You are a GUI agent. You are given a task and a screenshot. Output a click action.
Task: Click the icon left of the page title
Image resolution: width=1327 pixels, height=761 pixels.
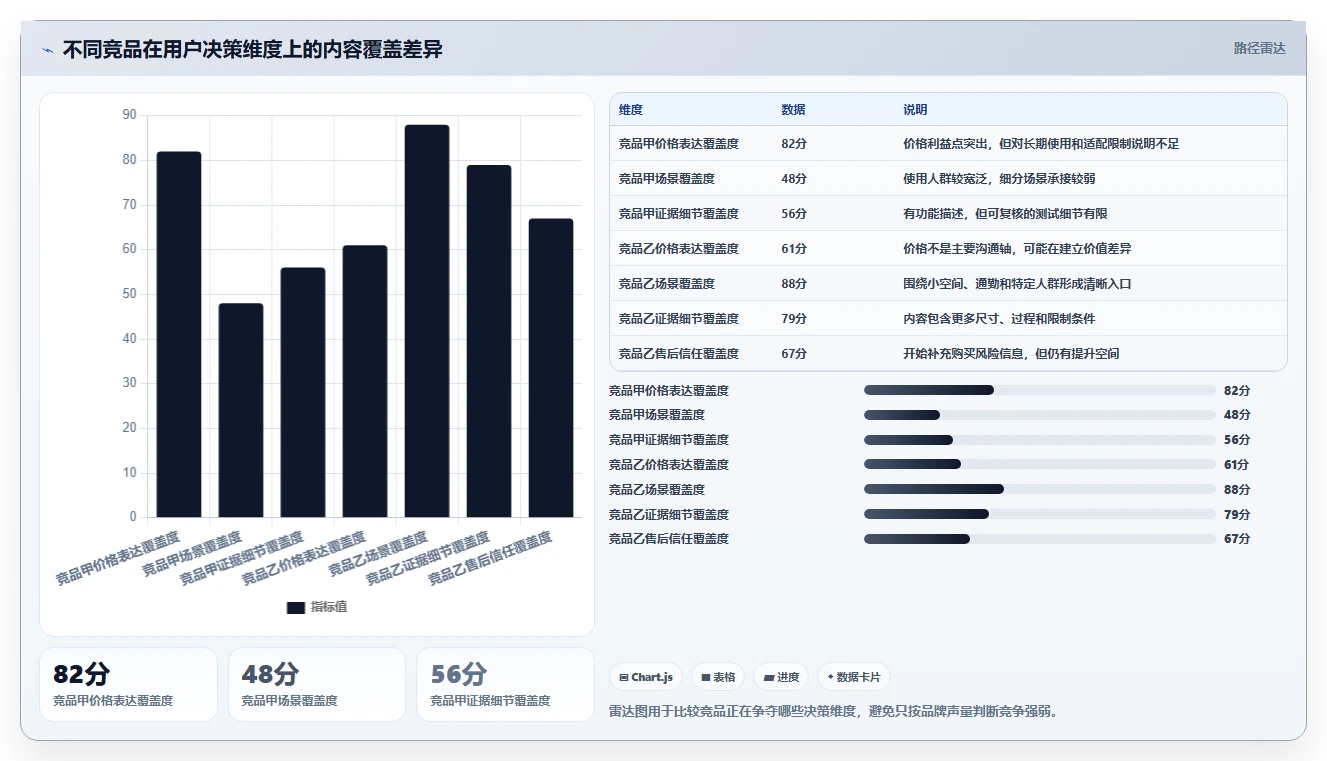point(48,50)
